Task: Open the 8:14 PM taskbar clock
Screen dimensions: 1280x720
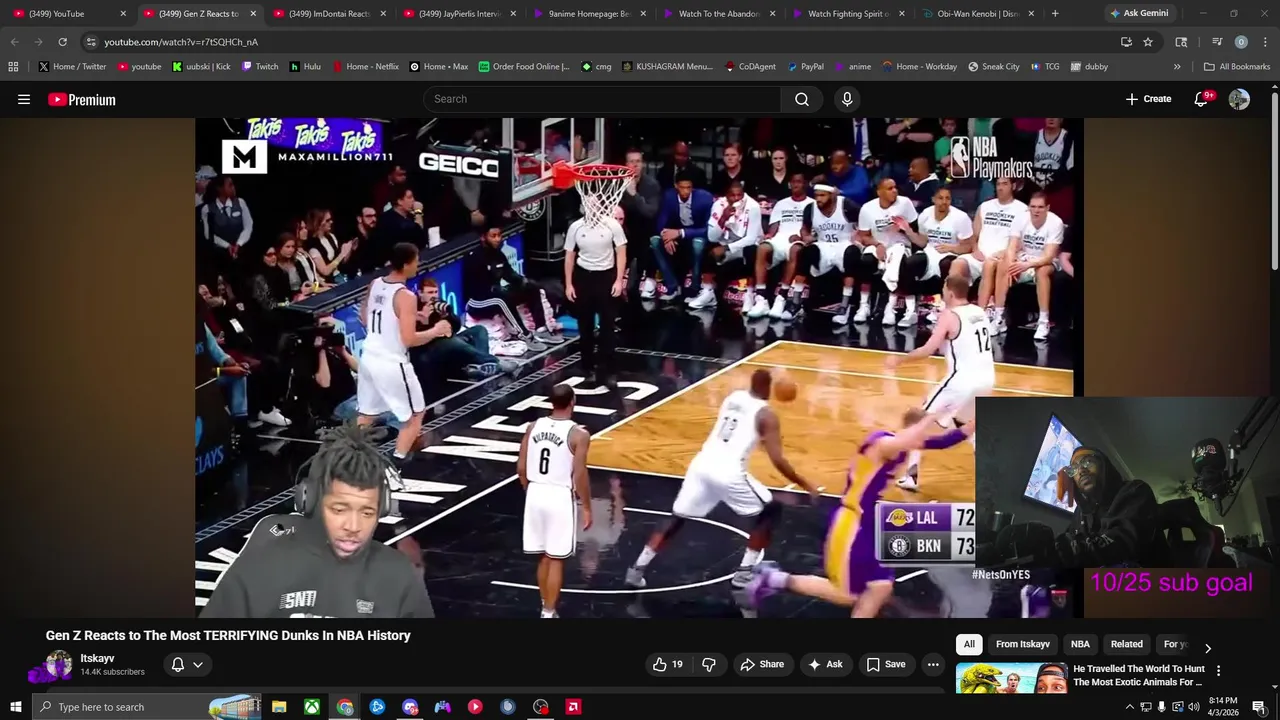Action: click(x=1223, y=707)
